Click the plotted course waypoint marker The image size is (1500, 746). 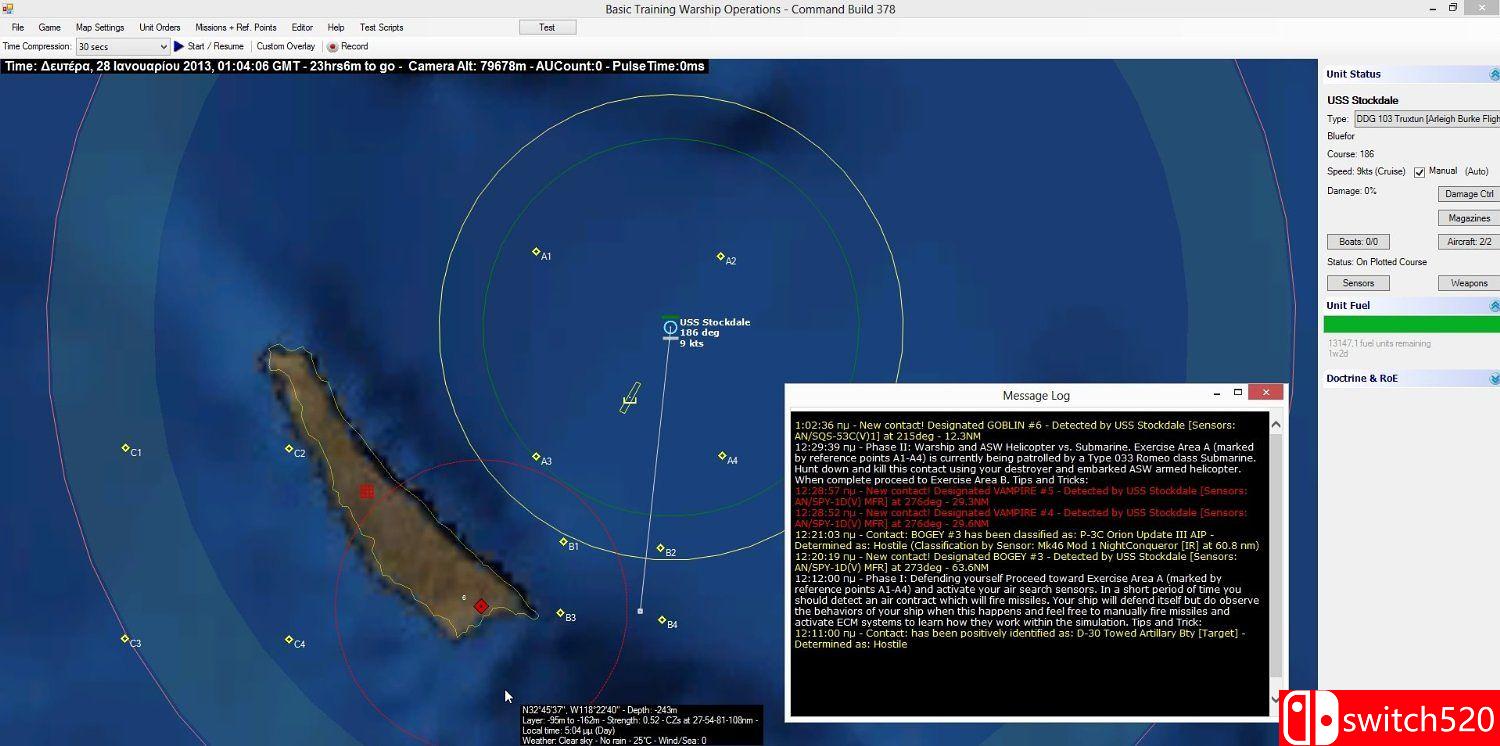point(640,610)
